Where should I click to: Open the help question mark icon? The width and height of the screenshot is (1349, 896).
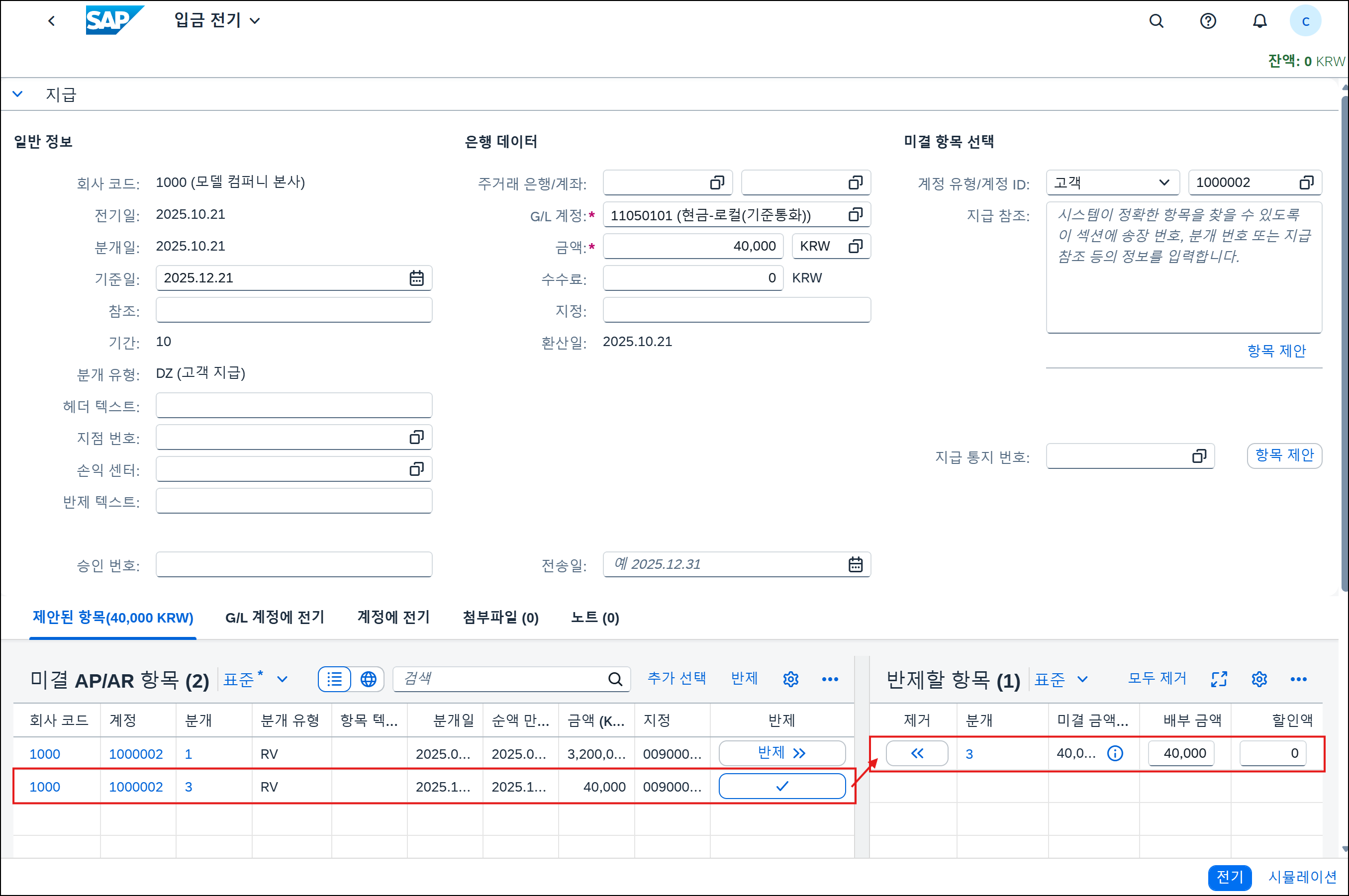pos(1207,21)
